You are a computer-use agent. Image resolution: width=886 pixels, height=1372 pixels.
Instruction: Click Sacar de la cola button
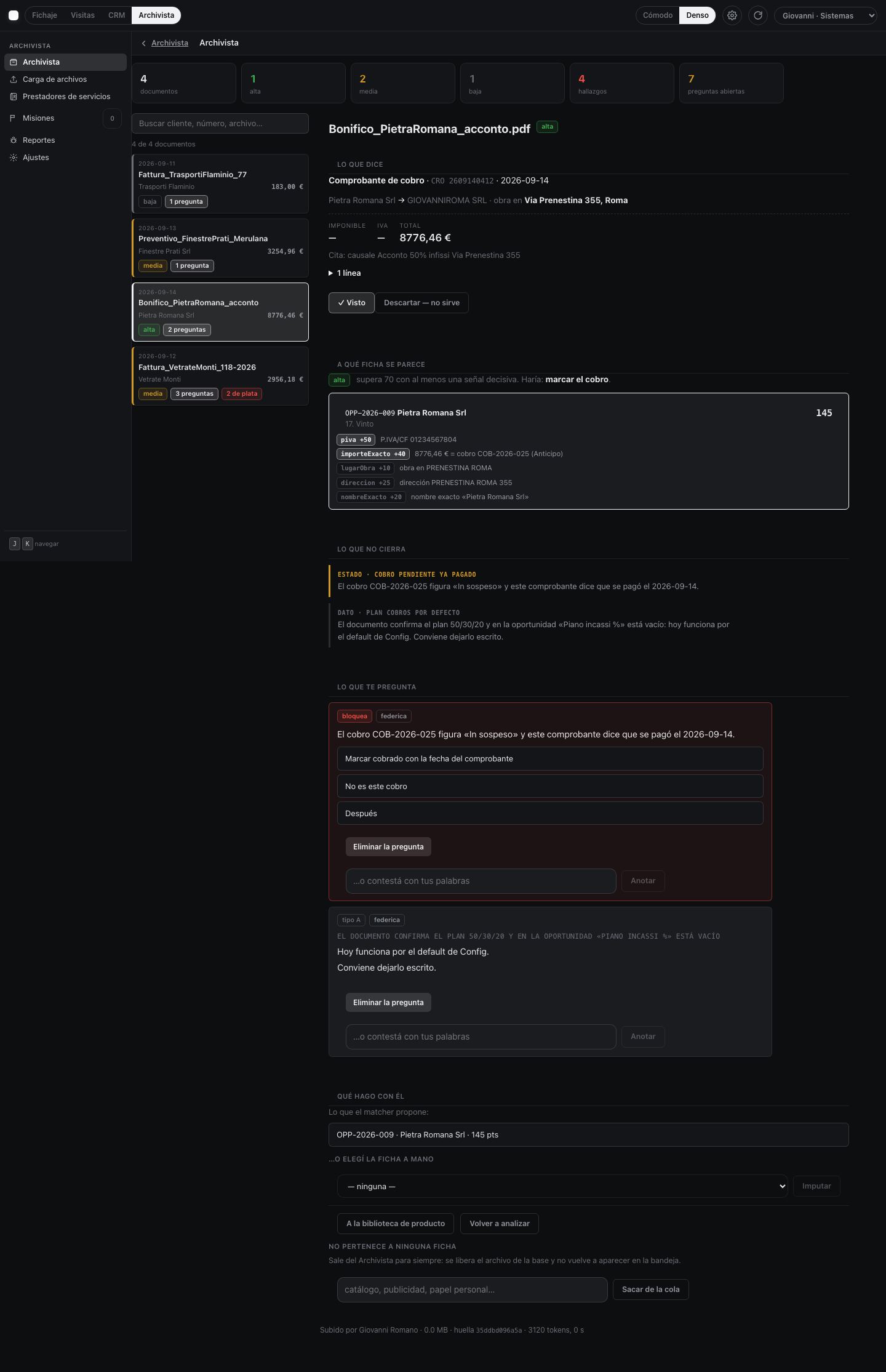coord(650,1290)
